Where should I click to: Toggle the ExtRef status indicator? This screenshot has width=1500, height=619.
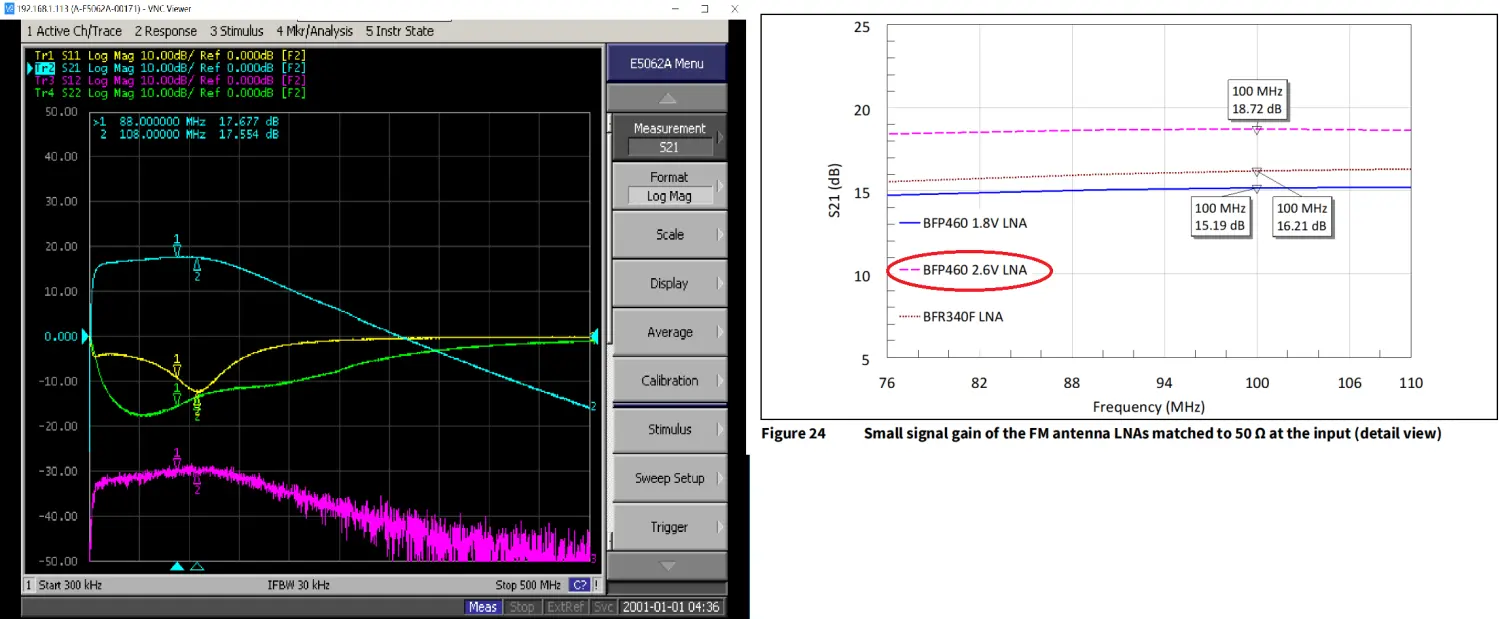click(565, 607)
